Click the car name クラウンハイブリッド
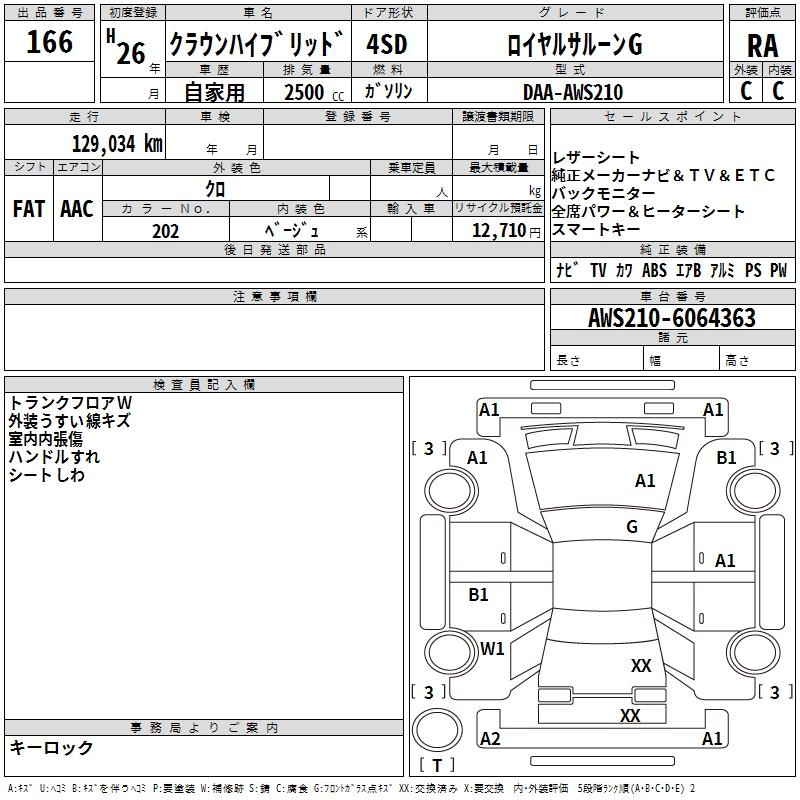Image resolution: width=800 pixels, height=800 pixels. (x=257, y=45)
